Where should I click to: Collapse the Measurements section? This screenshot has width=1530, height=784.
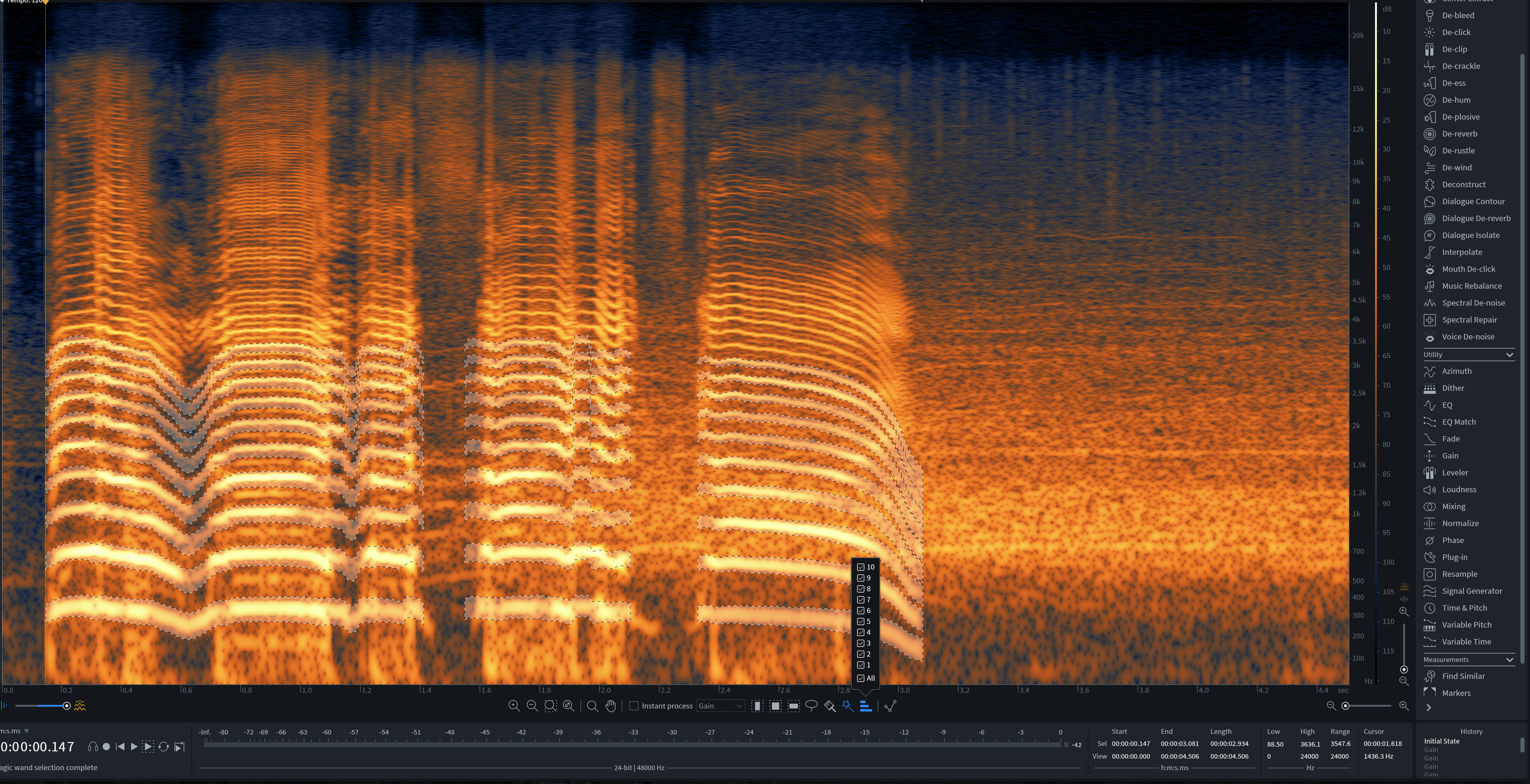[x=1509, y=660]
